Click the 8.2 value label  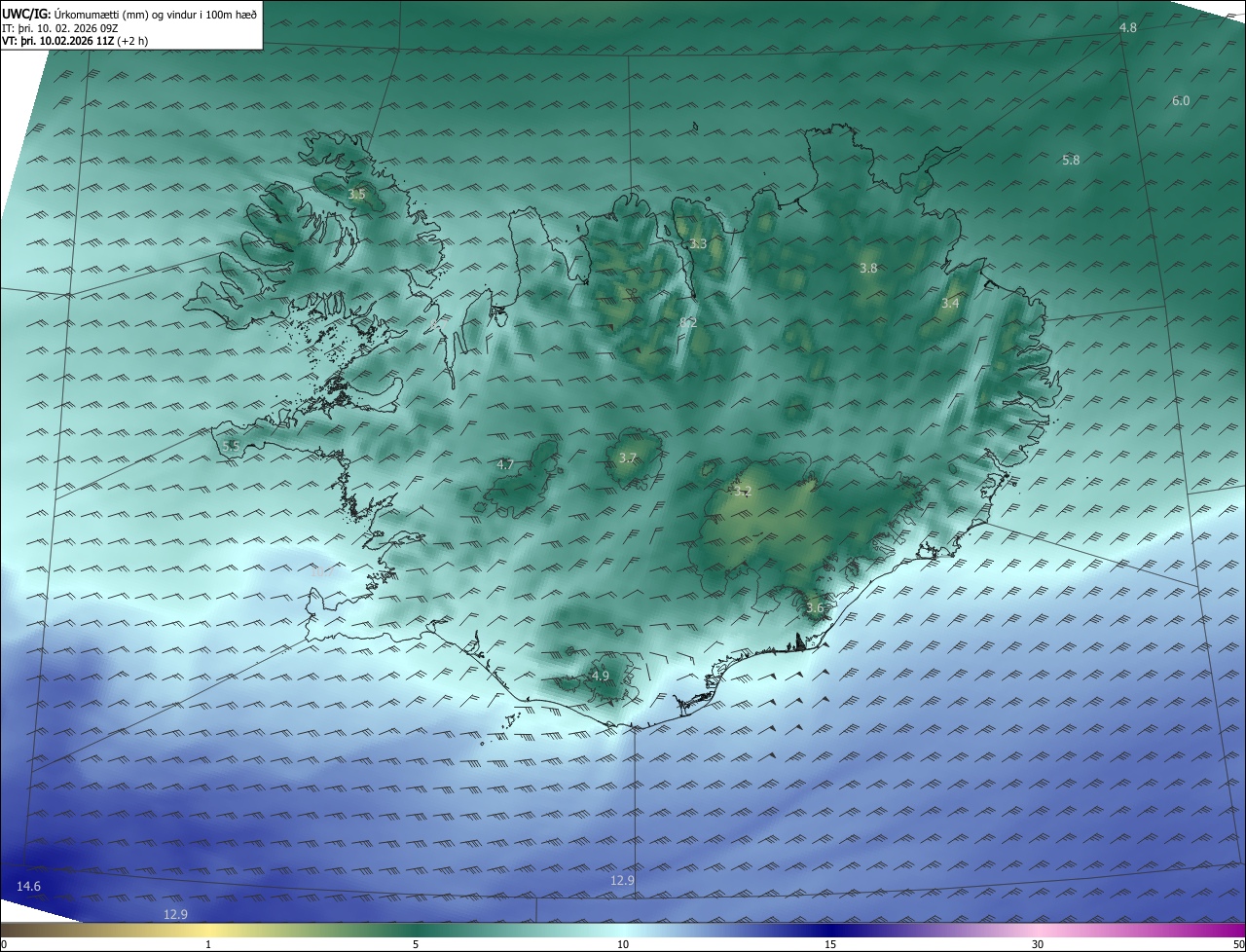point(688,322)
